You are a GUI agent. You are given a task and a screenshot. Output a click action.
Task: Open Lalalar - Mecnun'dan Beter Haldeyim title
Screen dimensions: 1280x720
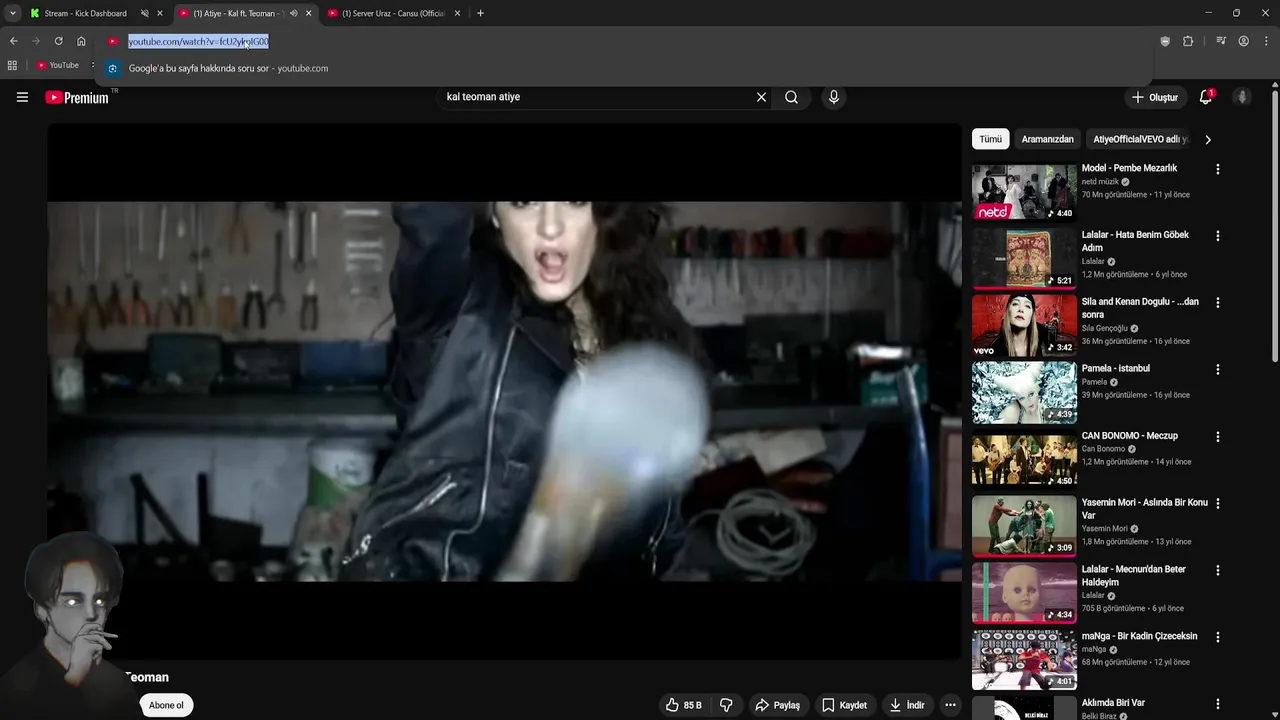coord(1133,575)
